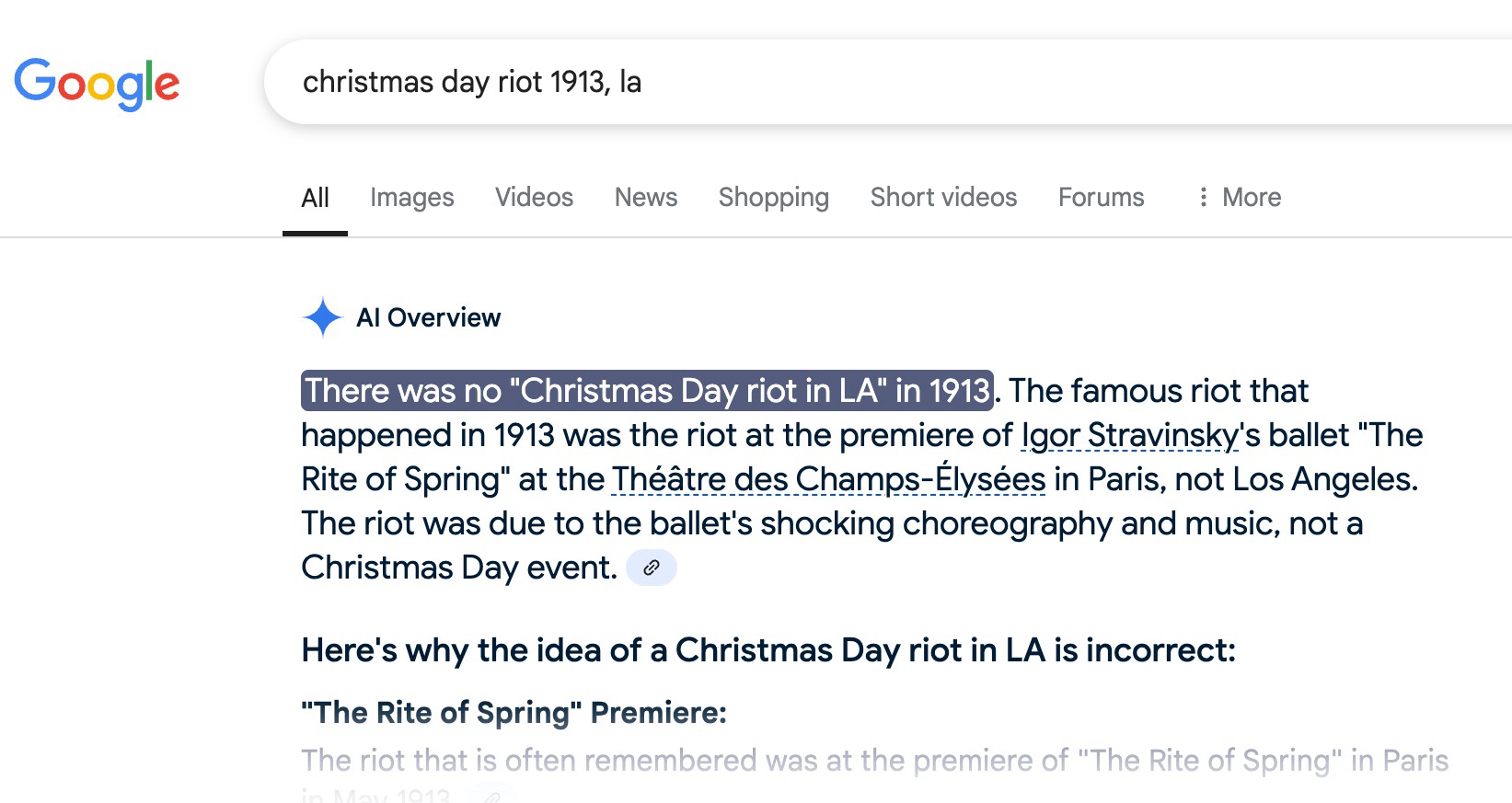This screenshot has height=803, width=1512.
Task: Open the Videos tab
Action: click(534, 197)
